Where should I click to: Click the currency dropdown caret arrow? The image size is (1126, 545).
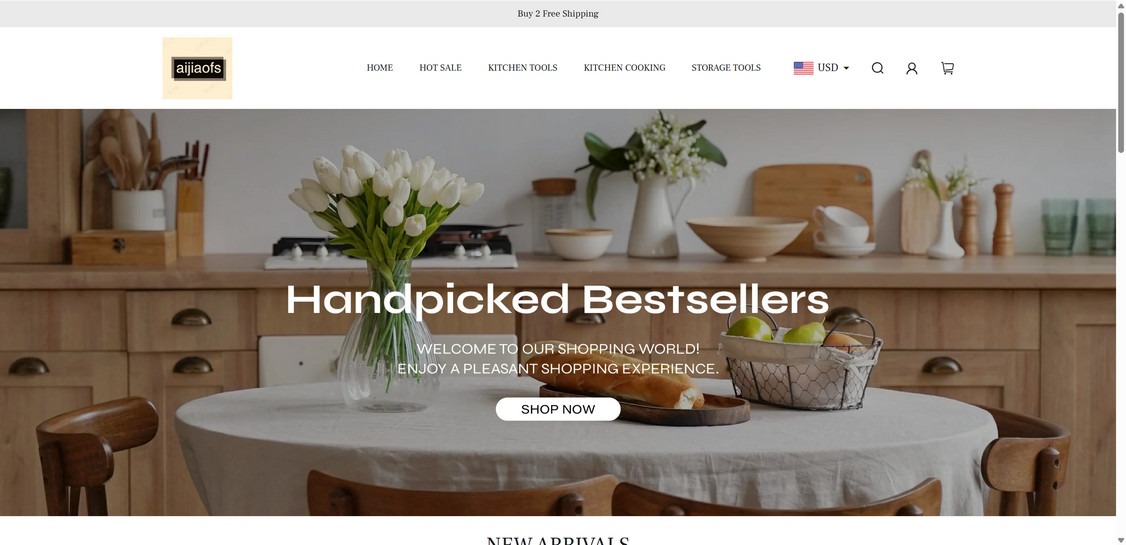coord(846,68)
